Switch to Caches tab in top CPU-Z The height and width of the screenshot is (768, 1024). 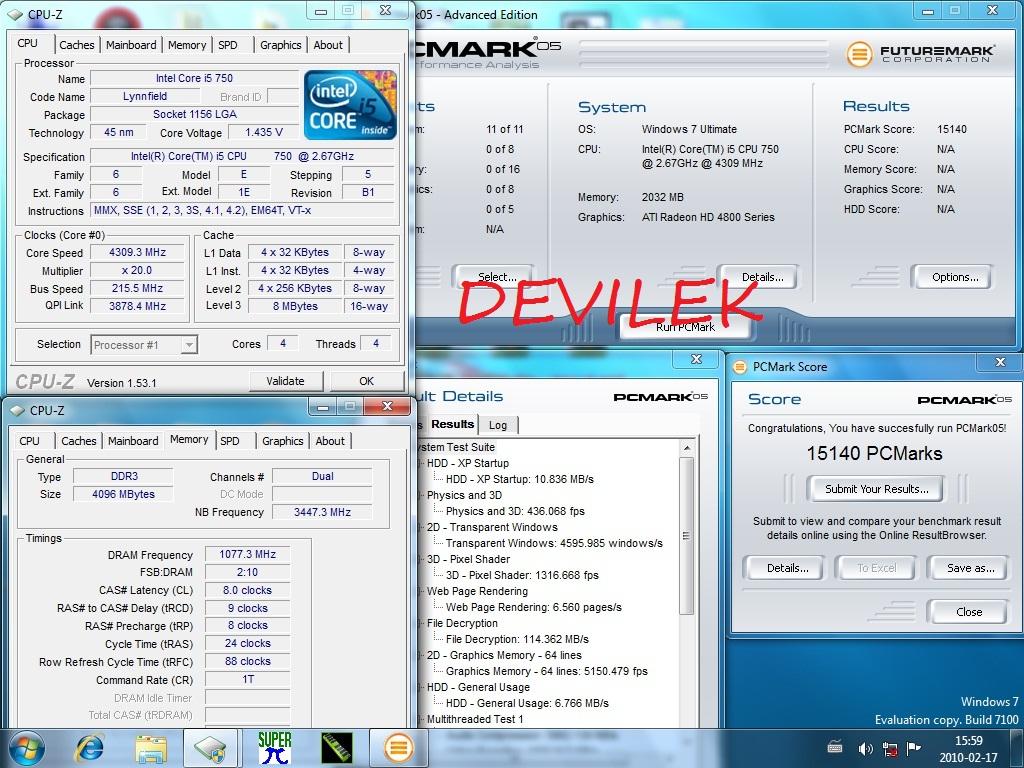click(x=76, y=45)
